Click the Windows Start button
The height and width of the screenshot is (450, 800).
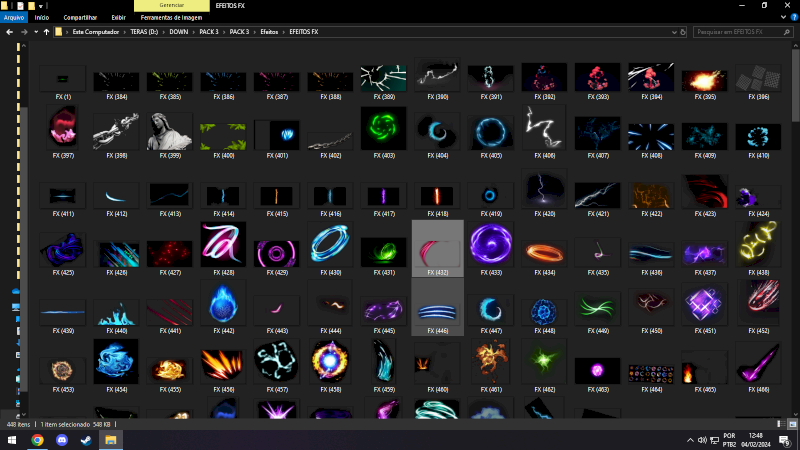(x=12, y=439)
